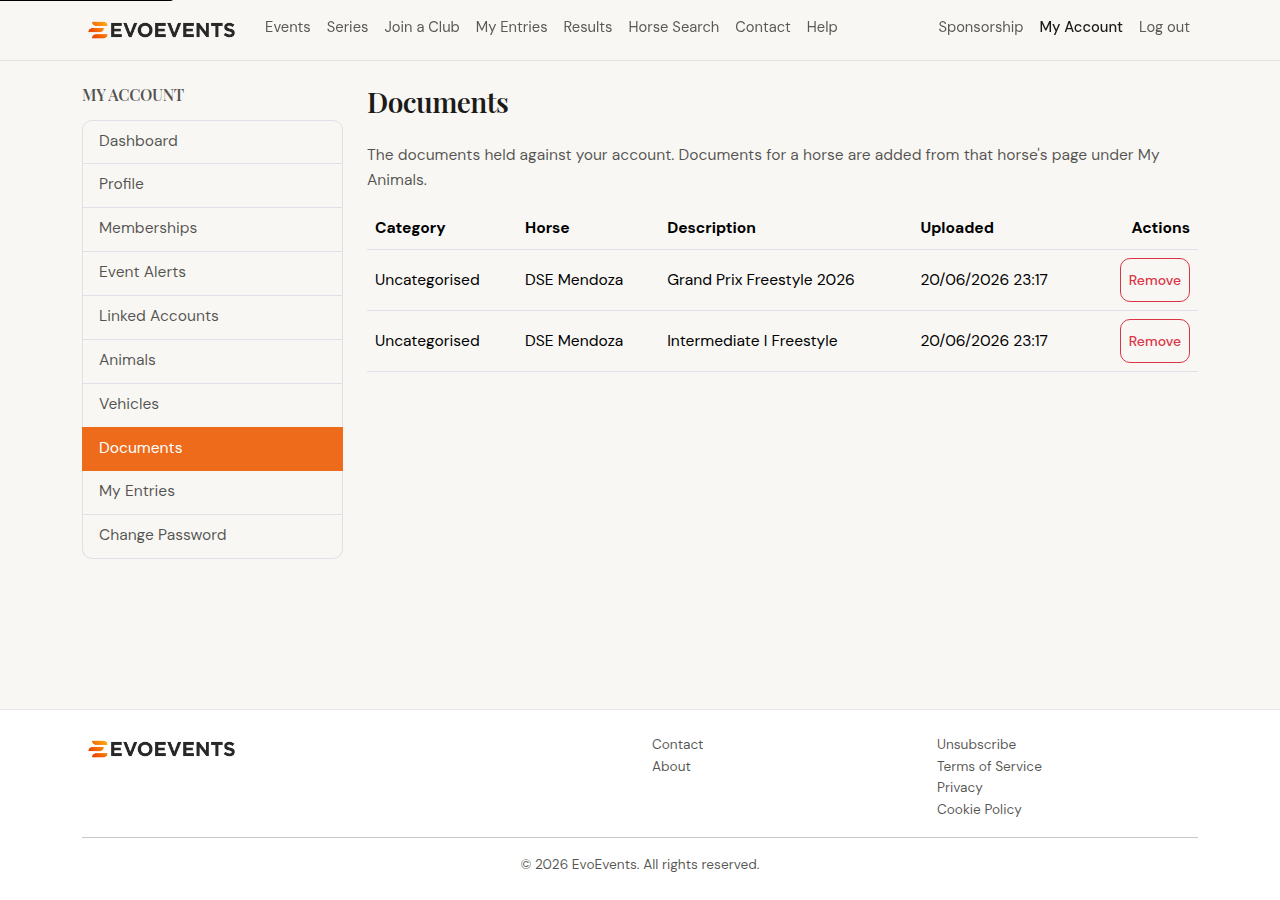The width and height of the screenshot is (1280, 900).
Task: Click the upload date in the Intermediate I row
Action: [x=984, y=341]
